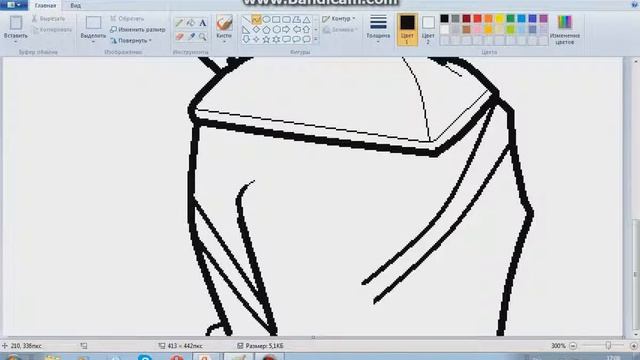Click the 413 × 442пкс canvas dimensions
Screen dimensions: 640x360
tap(185, 346)
